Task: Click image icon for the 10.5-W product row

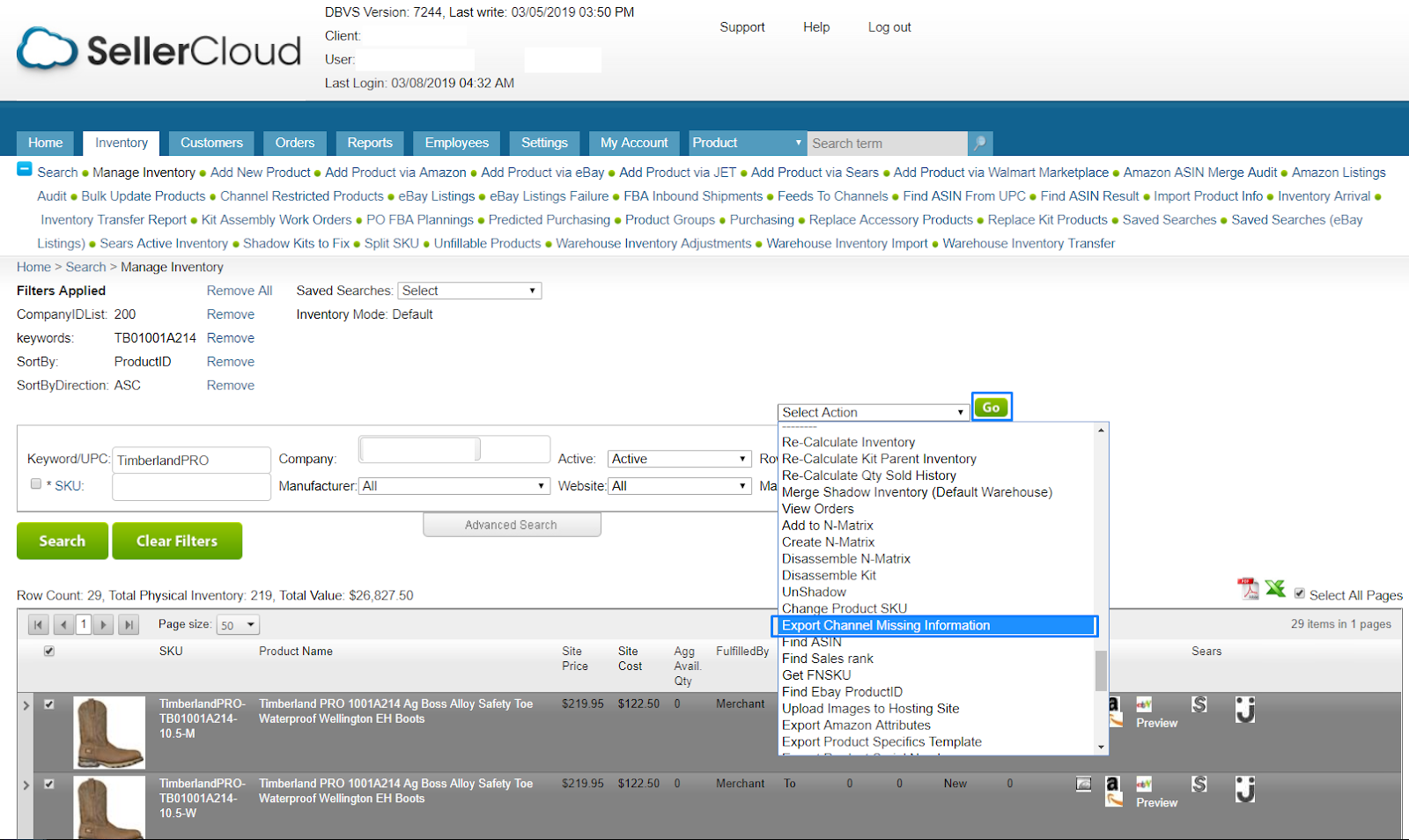Action: click(1083, 784)
